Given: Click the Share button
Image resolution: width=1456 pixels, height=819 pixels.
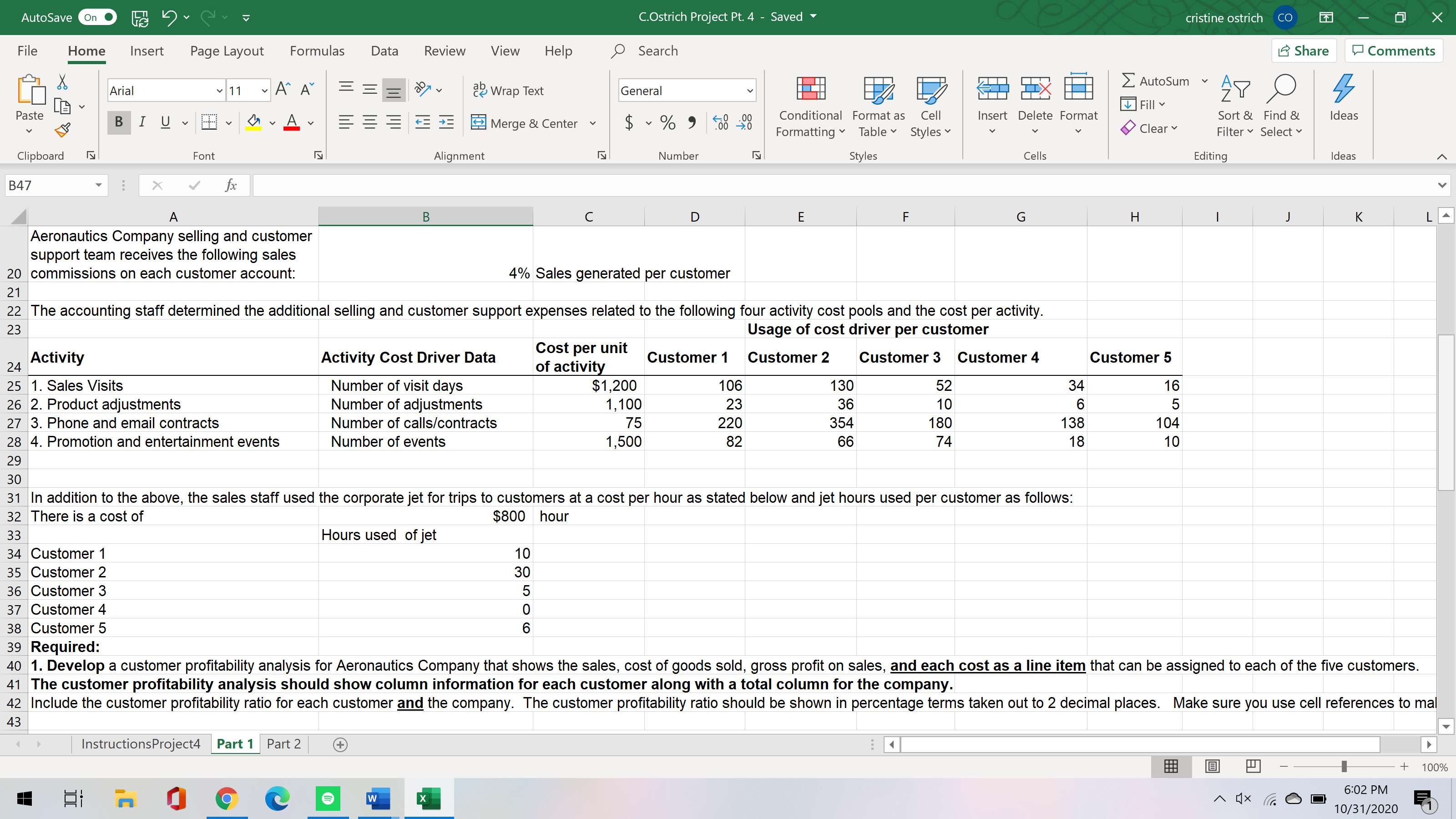Looking at the screenshot, I should tap(1304, 51).
